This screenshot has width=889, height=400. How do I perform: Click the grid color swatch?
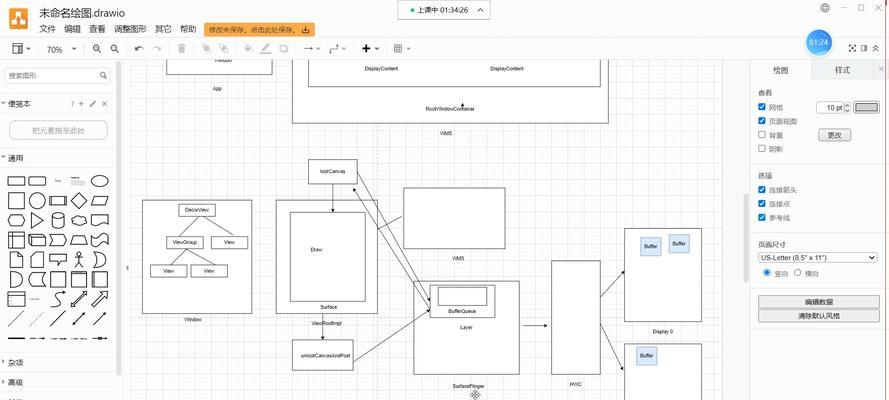click(x=867, y=107)
